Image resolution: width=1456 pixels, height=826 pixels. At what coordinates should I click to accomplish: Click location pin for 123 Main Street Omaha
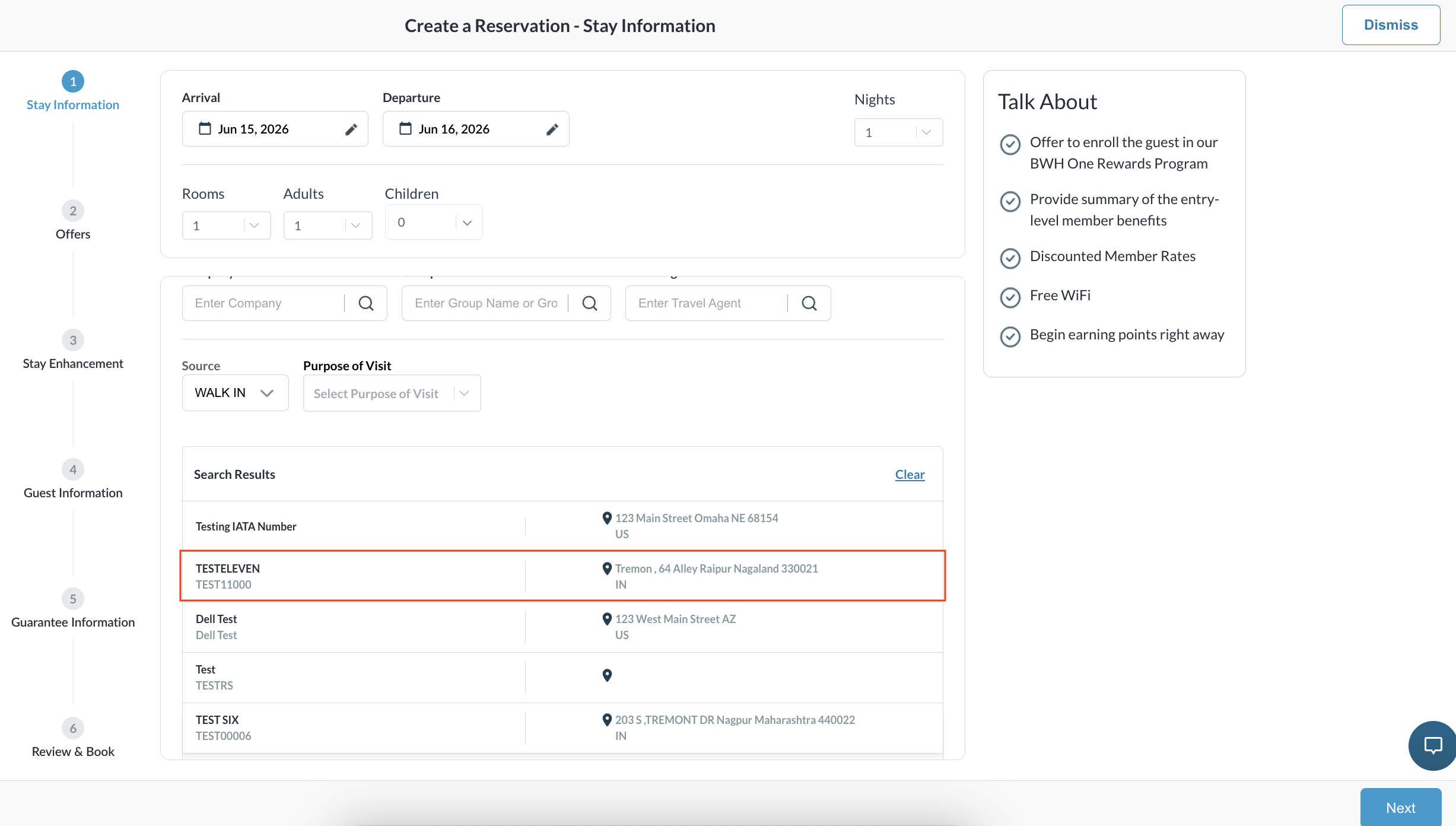pos(607,518)
